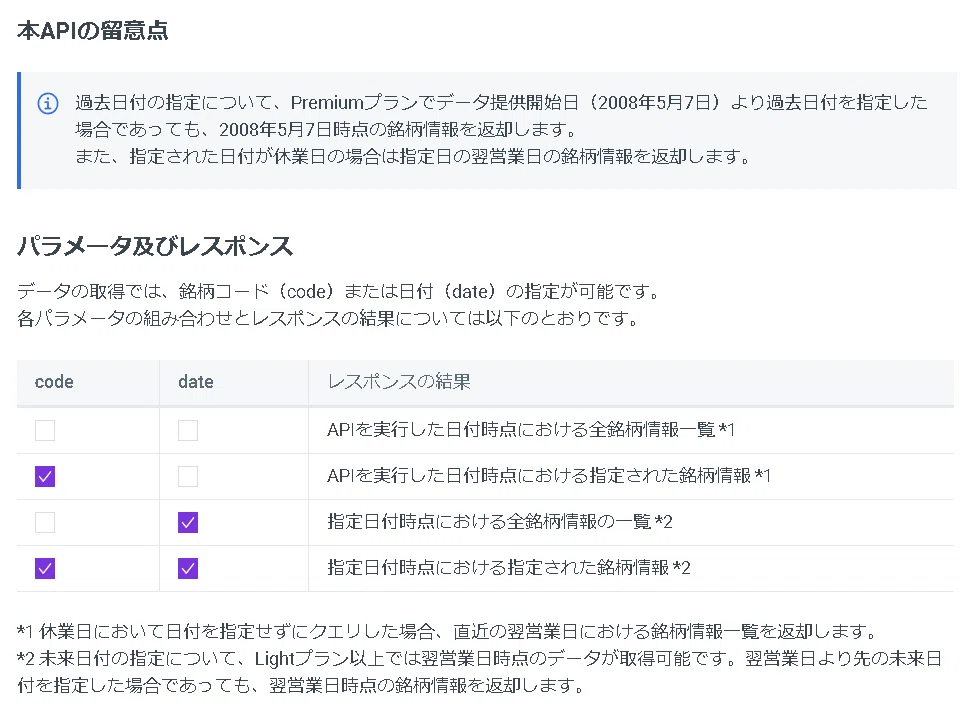The height and width of the screenshot is (711, 964).
Task: Click the *1 休業日 footnote line
Action: pos(447,631)
